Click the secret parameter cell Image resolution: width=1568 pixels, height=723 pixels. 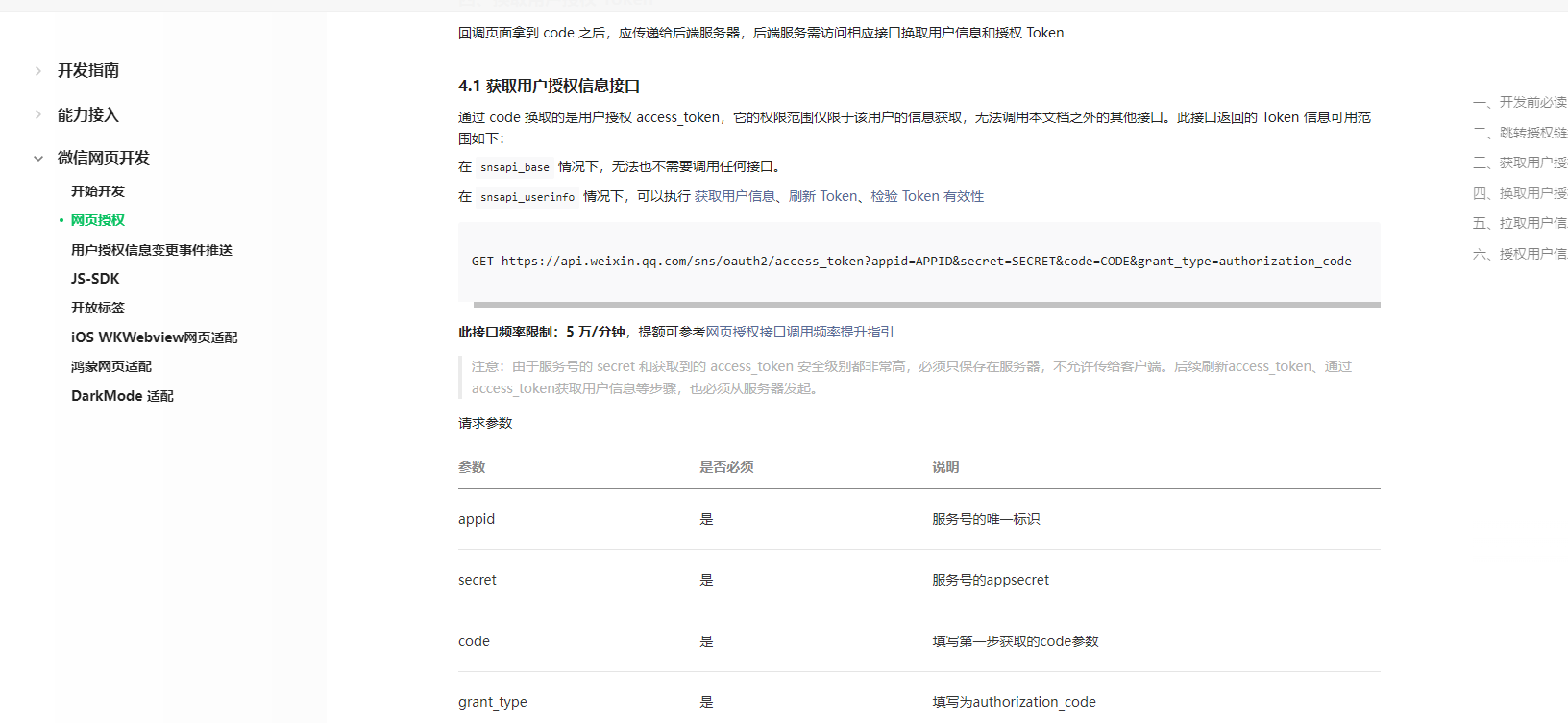[478, 580]
